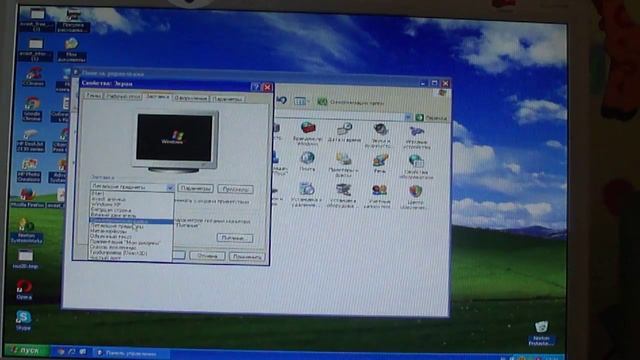Select the Opera desktop icon
This screenshot has height=360, width=640.
point(24,289)
